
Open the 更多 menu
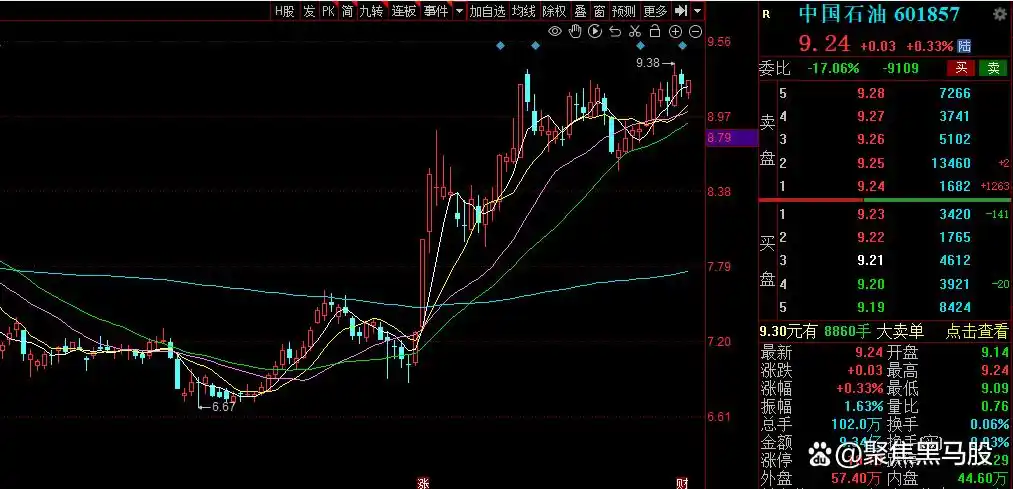coord(655,11)
